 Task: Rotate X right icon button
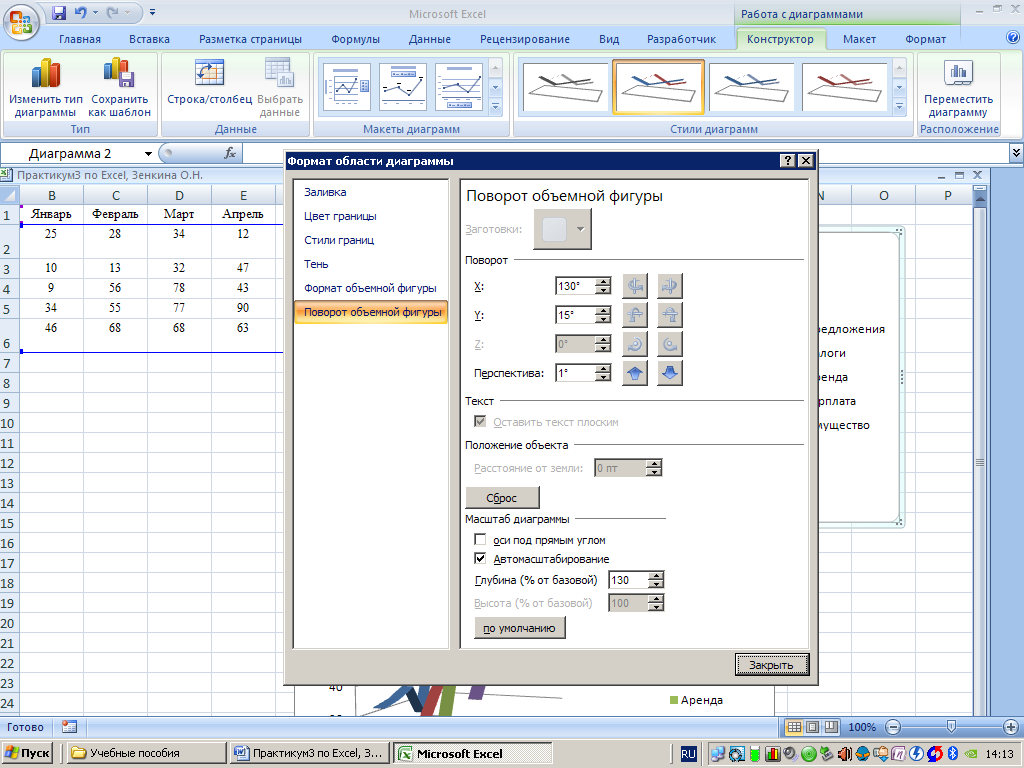coord(670,286)
